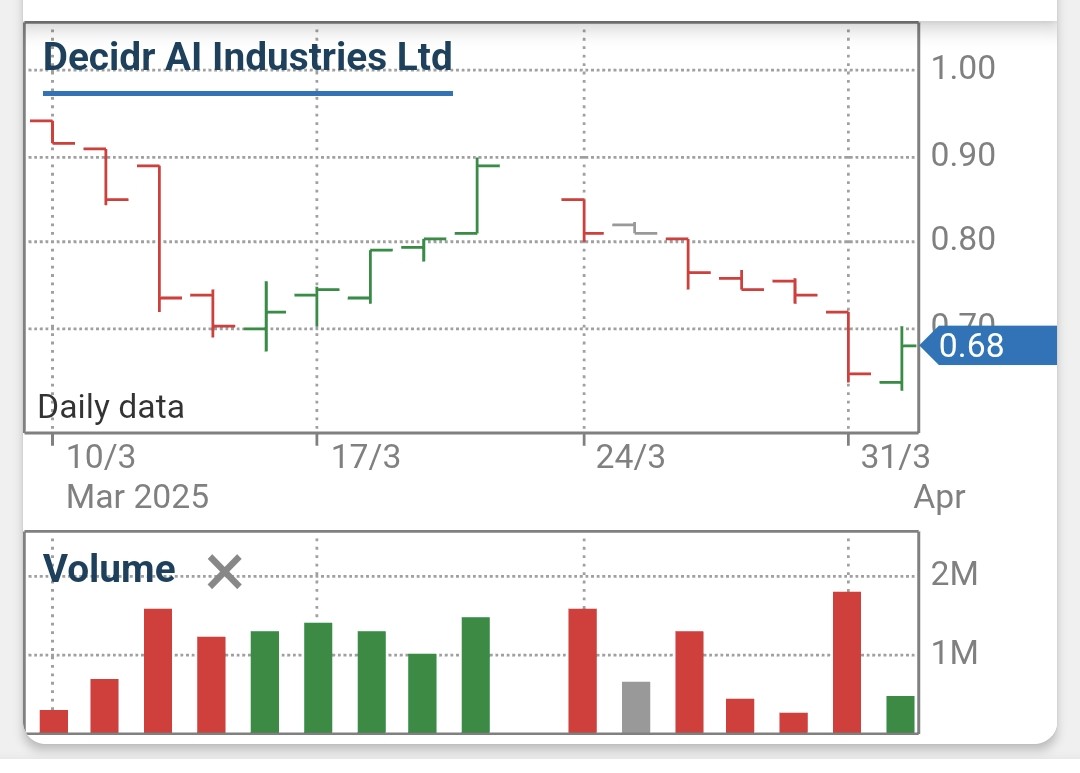Select the tallest red volume bar

(848, 660)
